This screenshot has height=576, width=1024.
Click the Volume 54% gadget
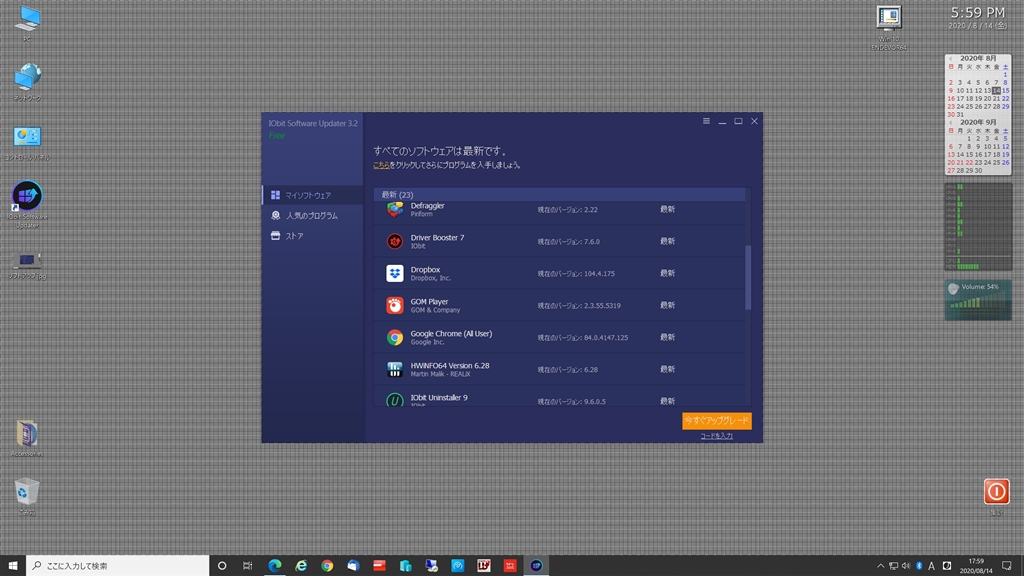pyautogui.click(x=978, y=300)
